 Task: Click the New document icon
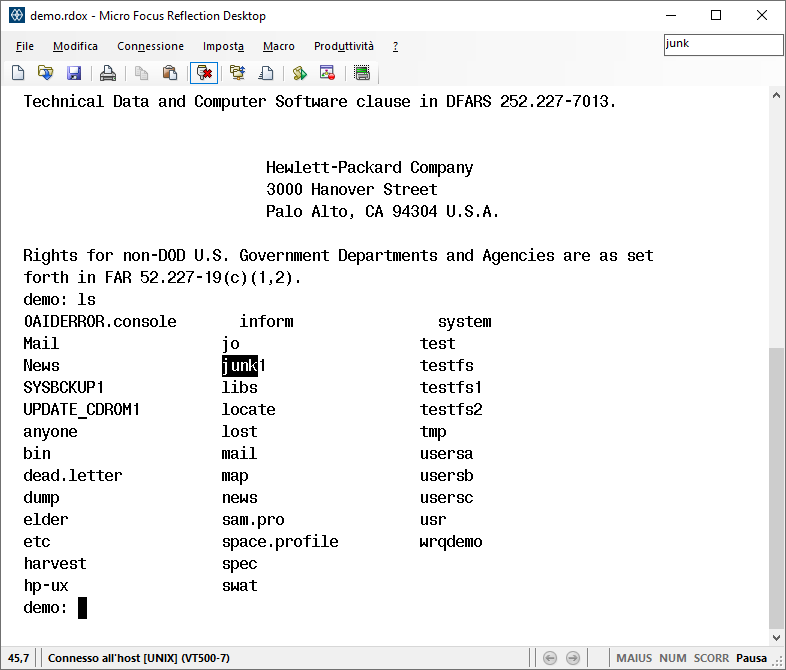pyautogui.click(x=18, y=73)
